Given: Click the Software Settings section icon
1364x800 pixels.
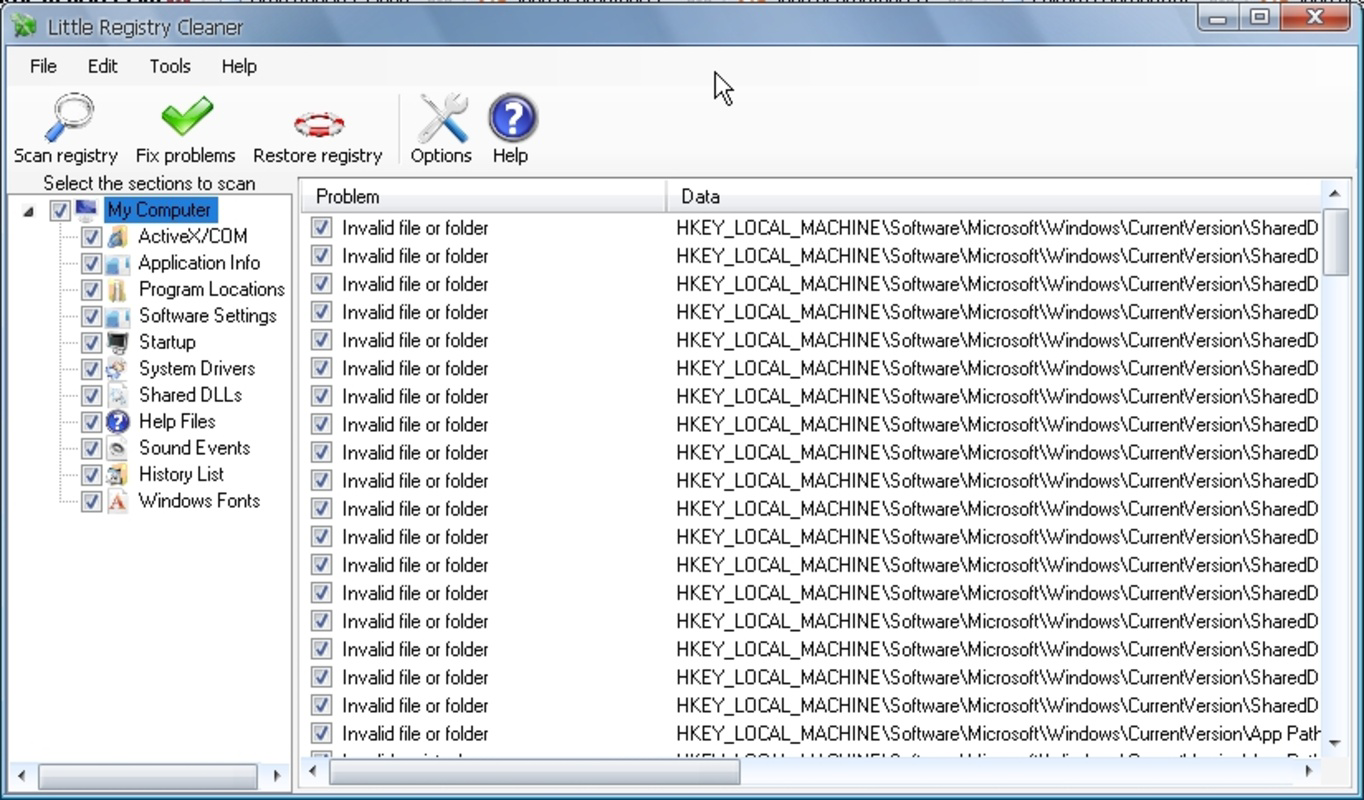Looking at the screenshot, I should click(x=118, y=316).
